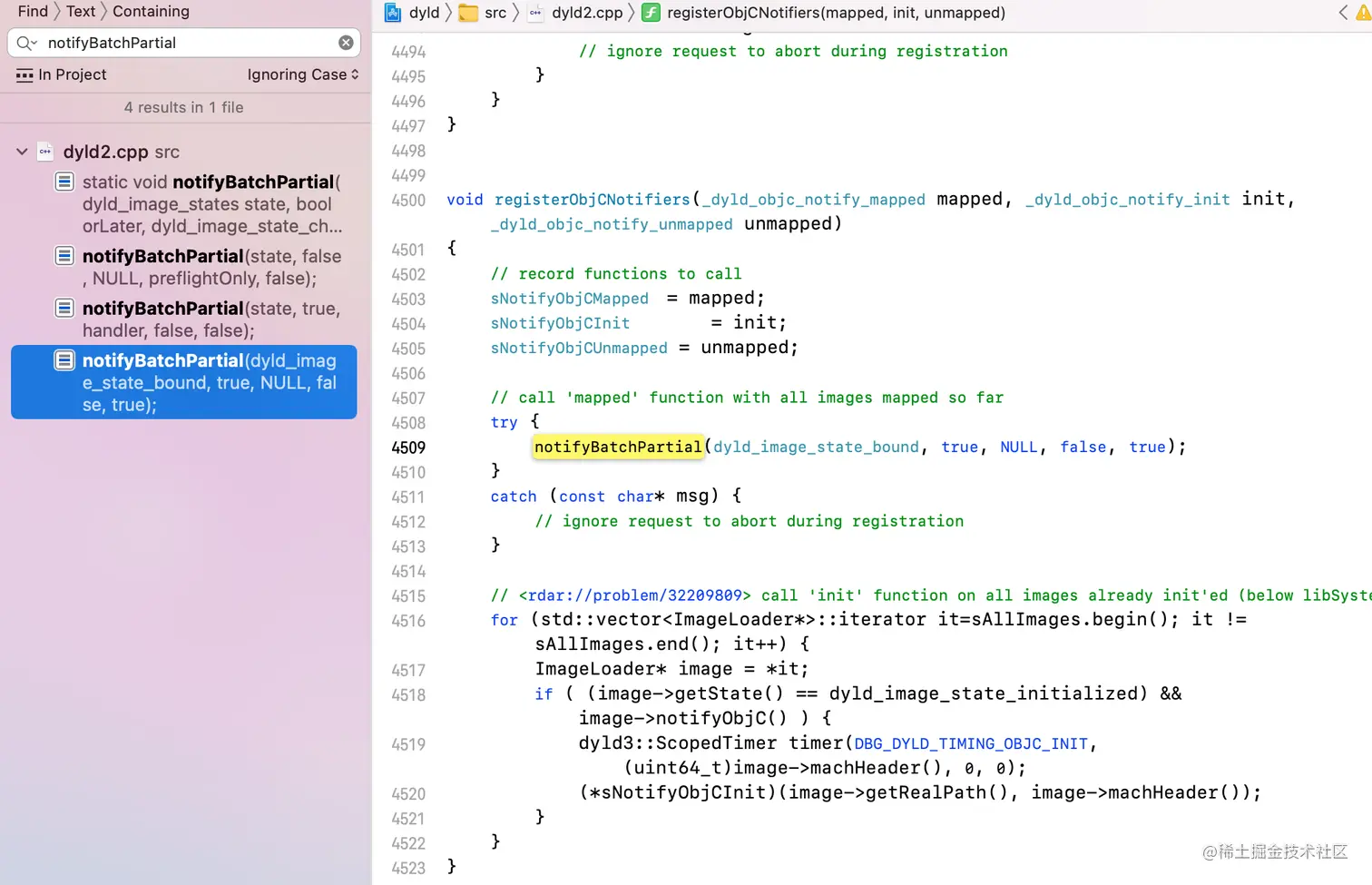
Task: Select result with dyld_image_state_bound
Action: pyautogui.click(x=184, y=382)
